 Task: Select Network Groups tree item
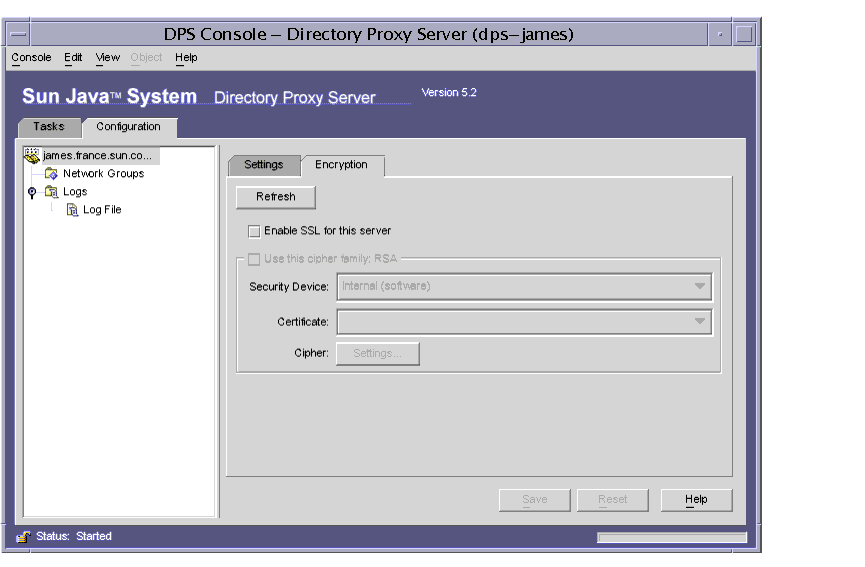[104, 174]
